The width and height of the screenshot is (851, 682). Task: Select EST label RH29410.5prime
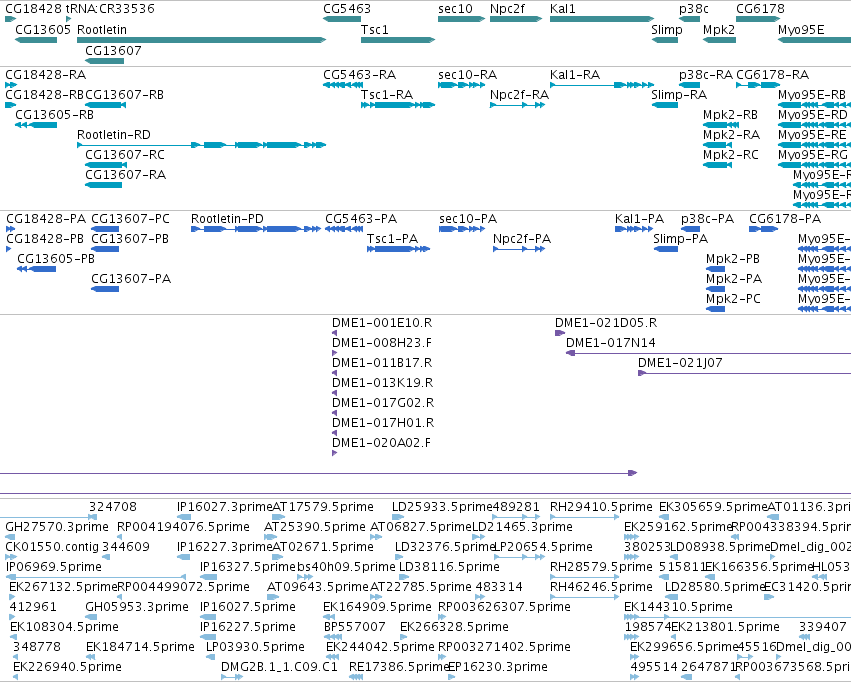point(601,507)
